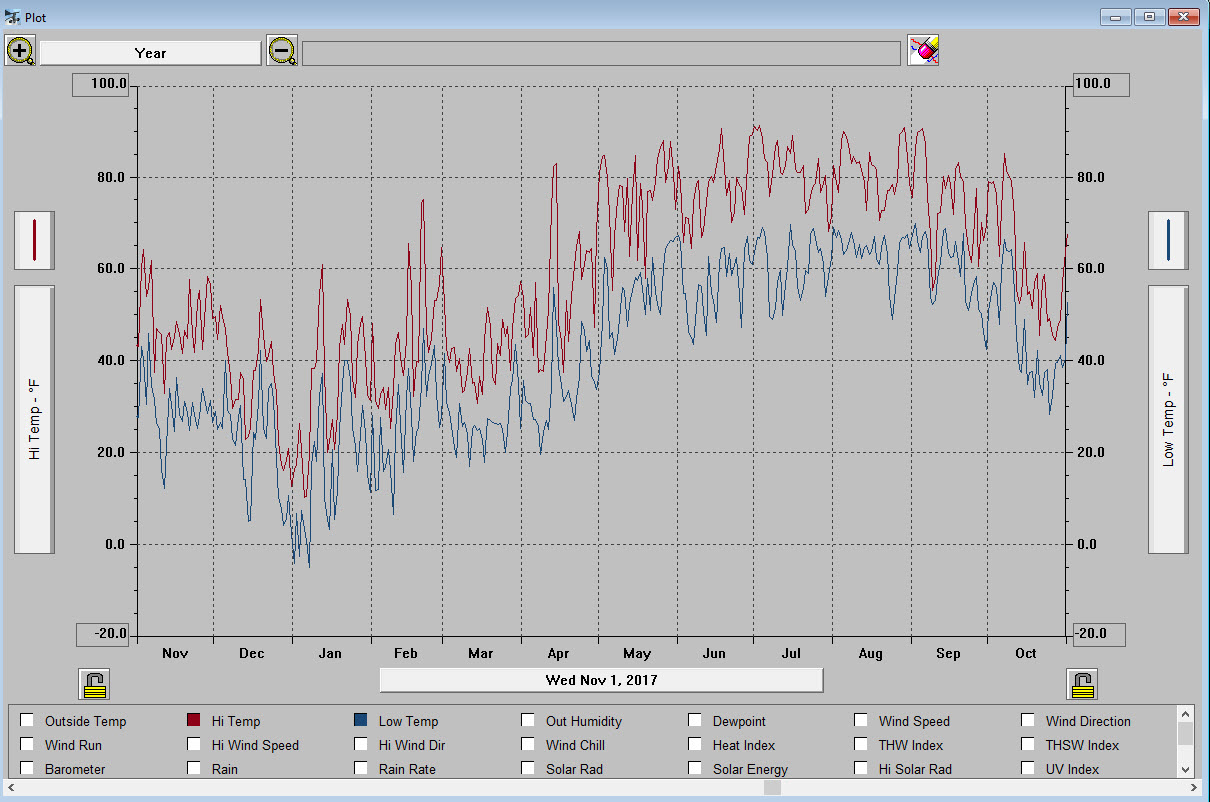This screenshot has height=802, width=1210.
Task: Tick the Barometer checkbox
Action: 27,768
